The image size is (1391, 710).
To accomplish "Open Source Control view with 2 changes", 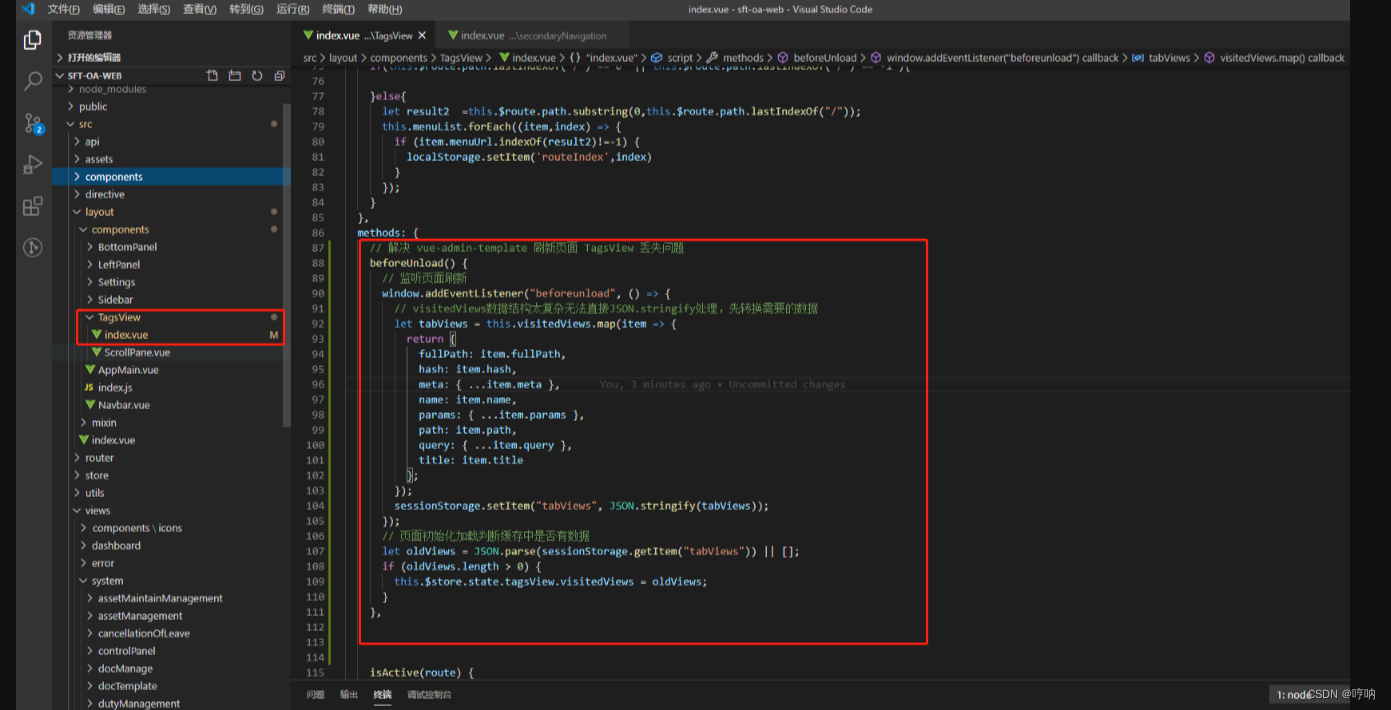I will click(33, 123).
